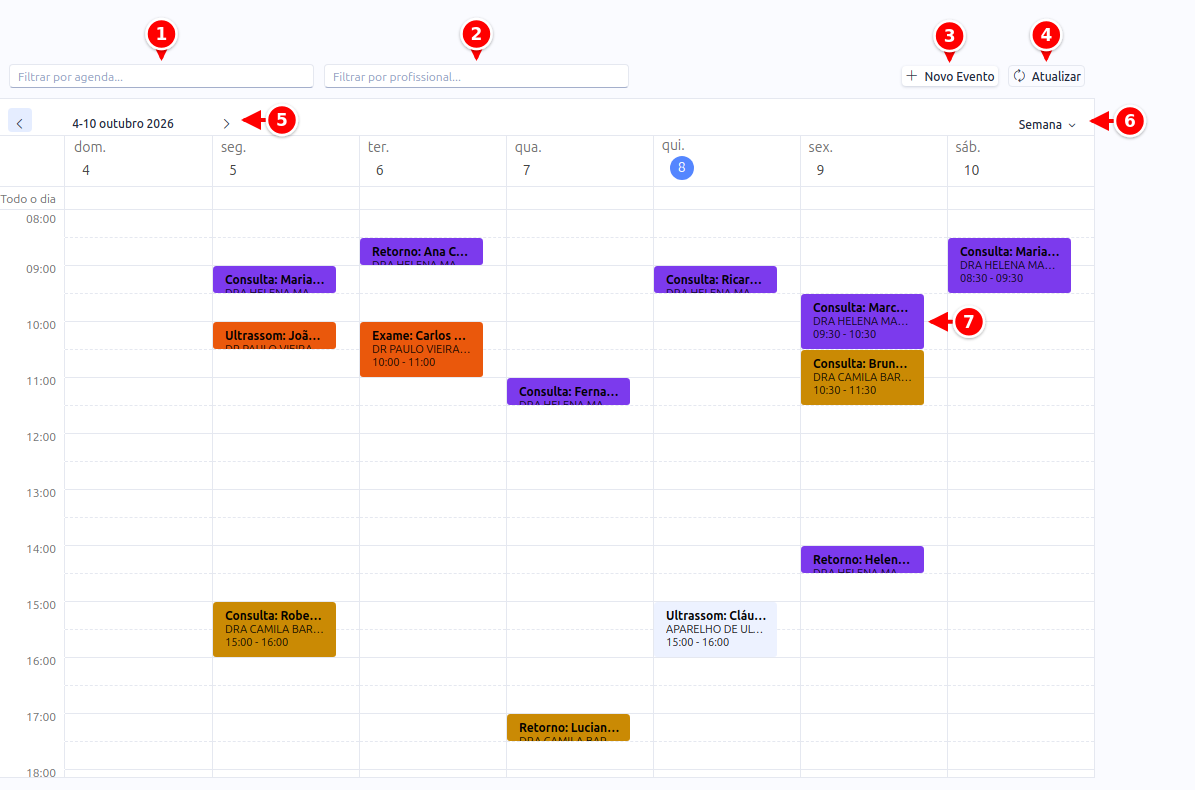Open Saturday's Consulta: Maria event
The width and height of the screenshot is (1195, 790).
(x=1010, y=265)
